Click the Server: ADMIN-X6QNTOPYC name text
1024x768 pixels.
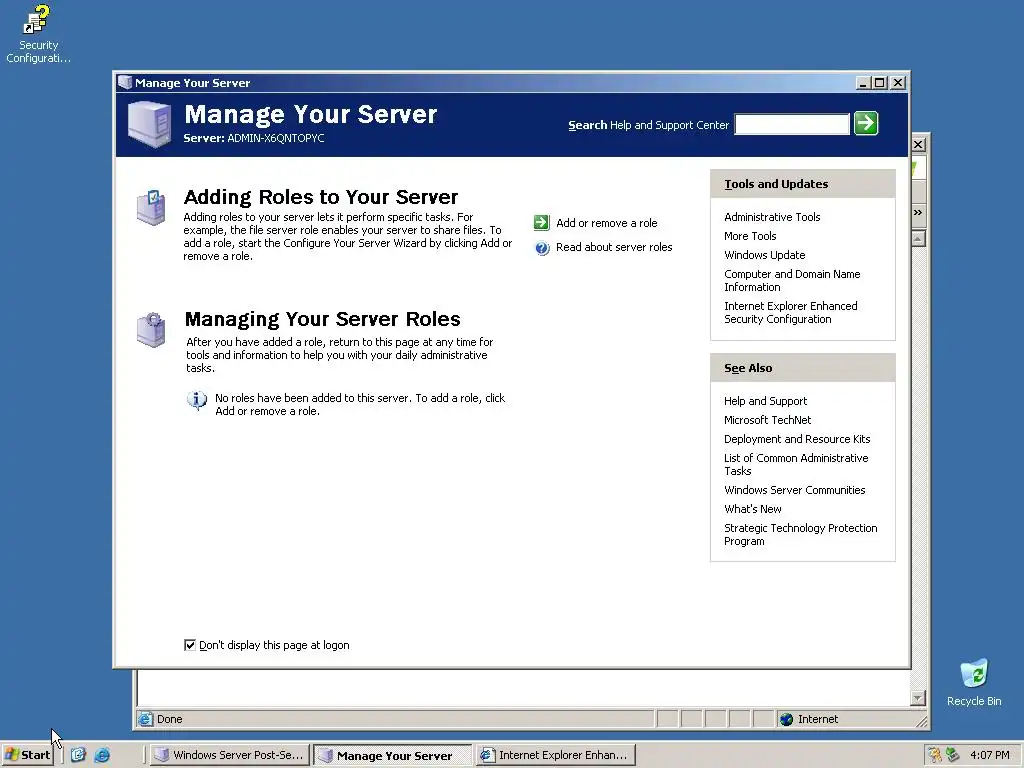point(253,138)
